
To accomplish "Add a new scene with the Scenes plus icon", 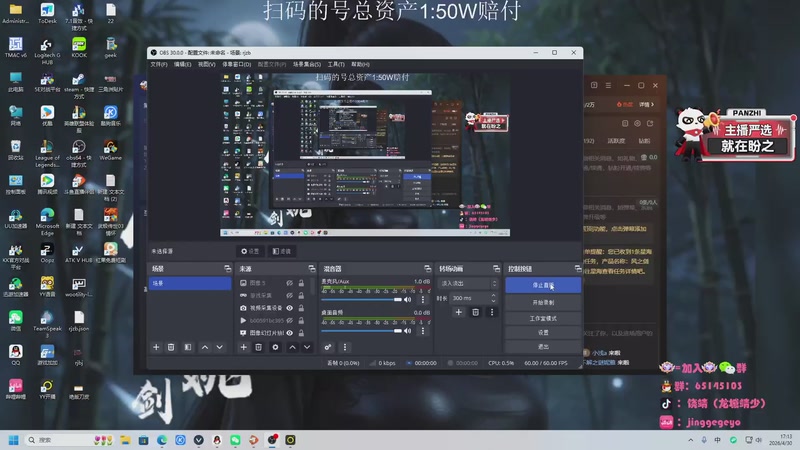I will [156, 347].
